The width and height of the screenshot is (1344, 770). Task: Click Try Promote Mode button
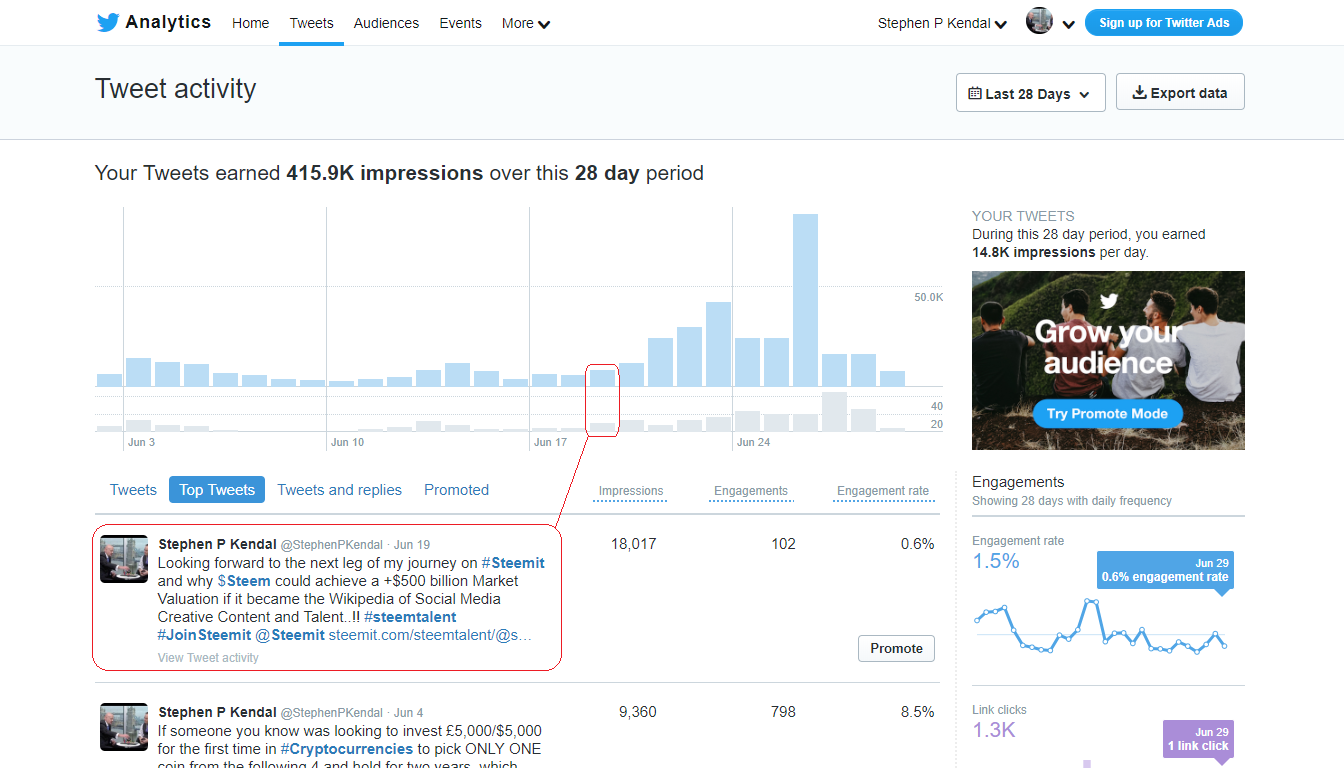1107,413
